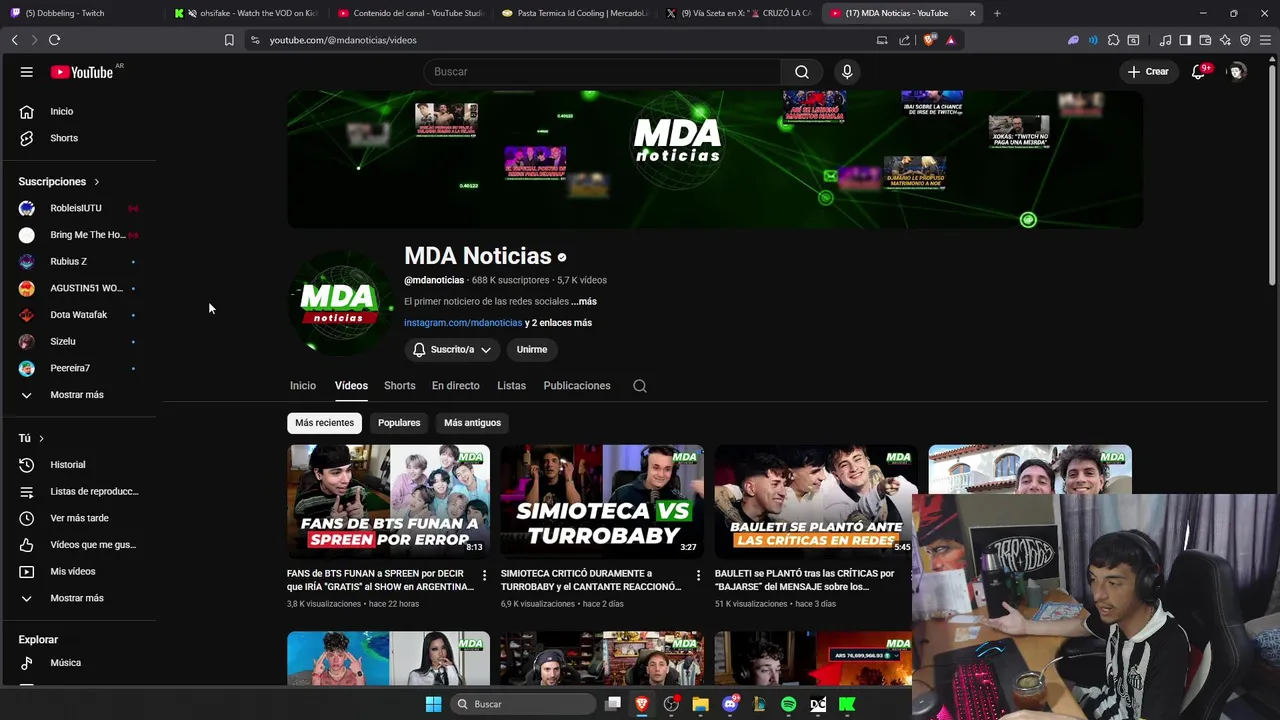
Task: Open Brave Shields lion icon
Action: click(x=930, y=40)
